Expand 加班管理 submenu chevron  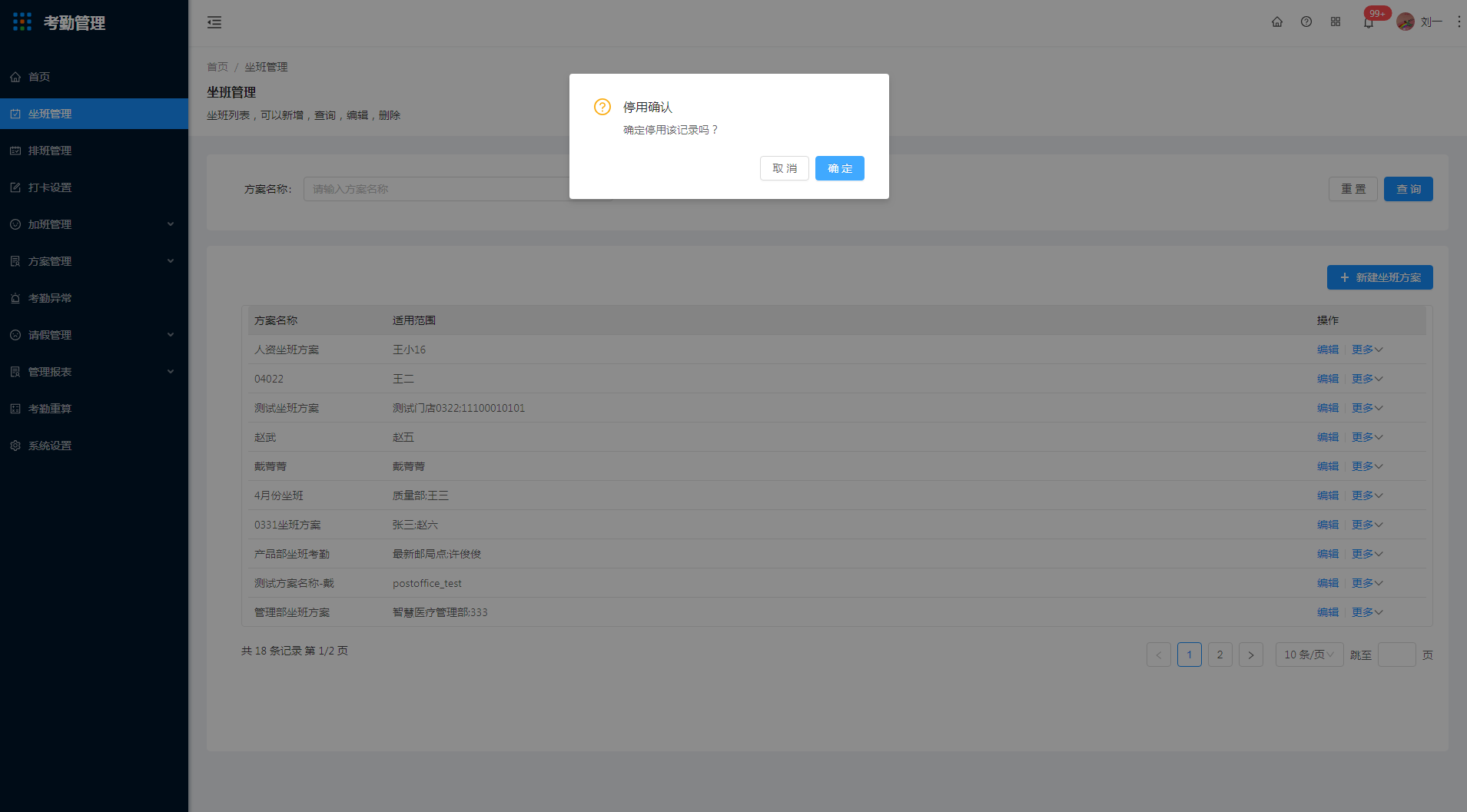(x=171, y=224)
